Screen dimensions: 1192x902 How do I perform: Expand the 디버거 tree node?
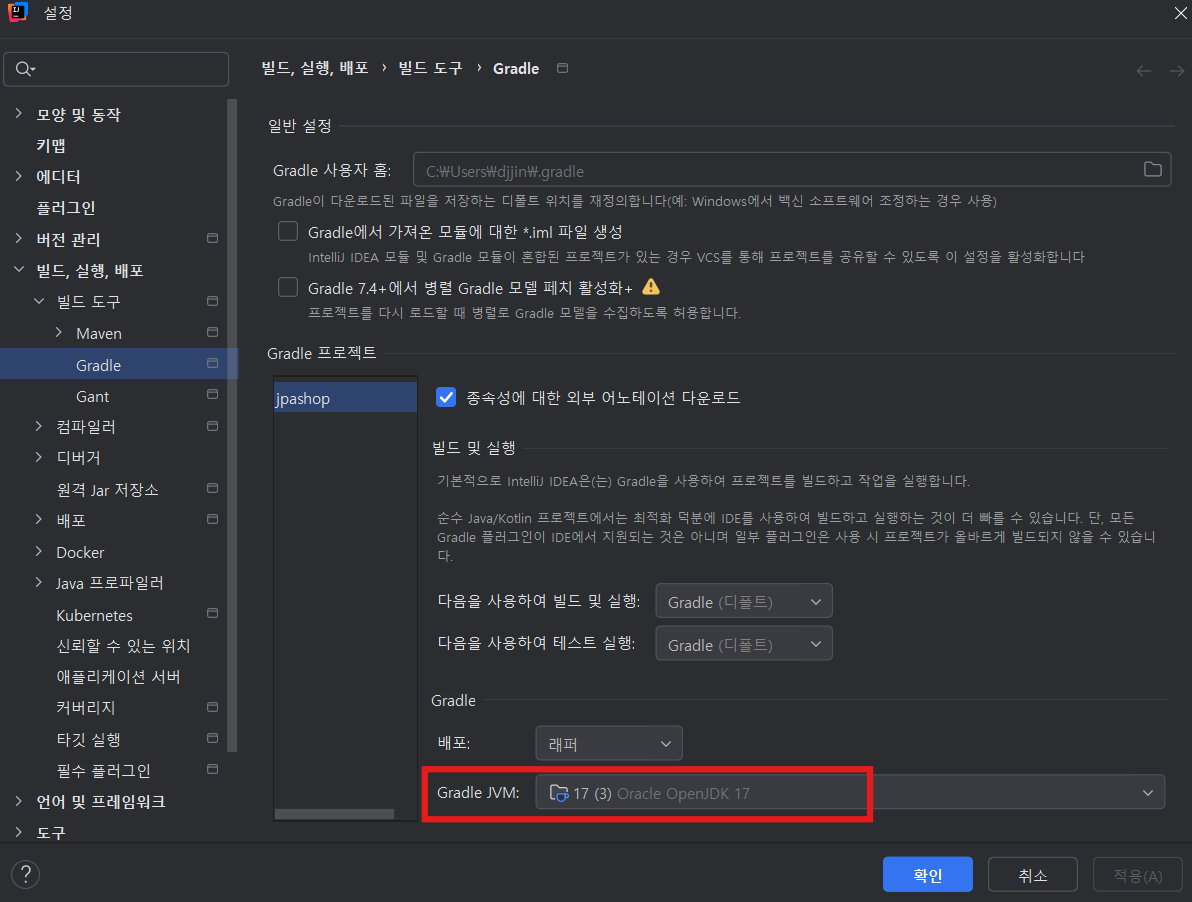(39, 457)
